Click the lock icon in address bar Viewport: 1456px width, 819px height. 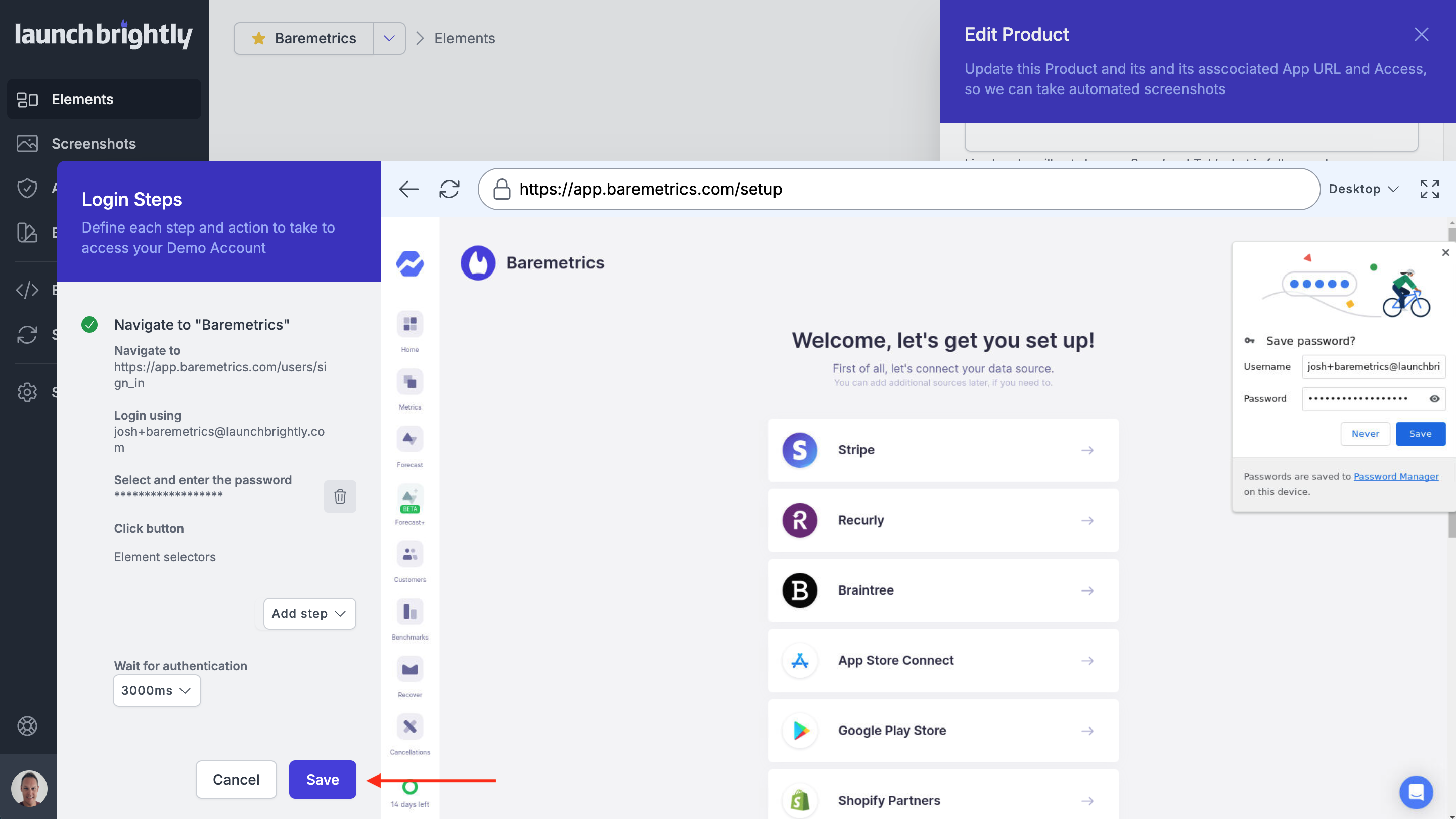coord(502,189)
